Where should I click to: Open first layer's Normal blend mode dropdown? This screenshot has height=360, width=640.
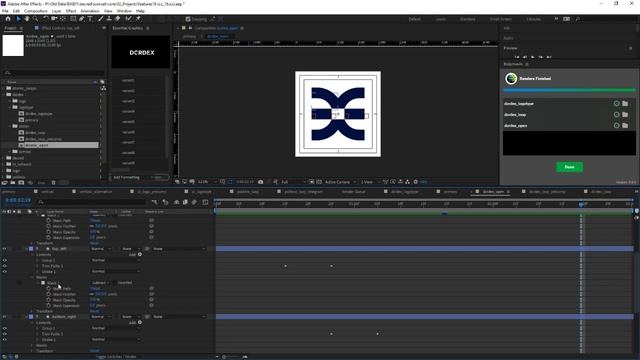coord(100,249)
